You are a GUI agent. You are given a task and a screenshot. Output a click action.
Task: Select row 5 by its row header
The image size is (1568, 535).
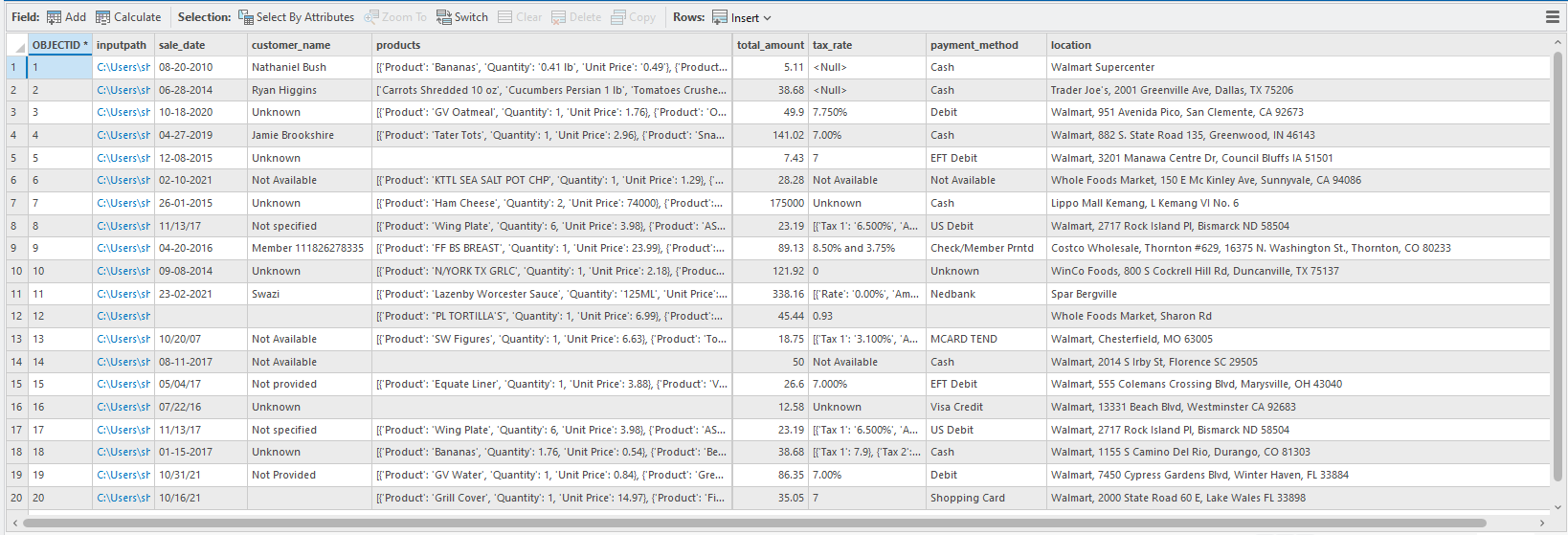[14, 158]
